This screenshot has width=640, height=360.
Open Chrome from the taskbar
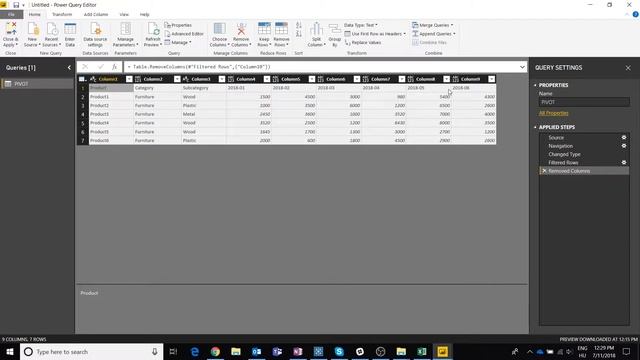point(215,351)
